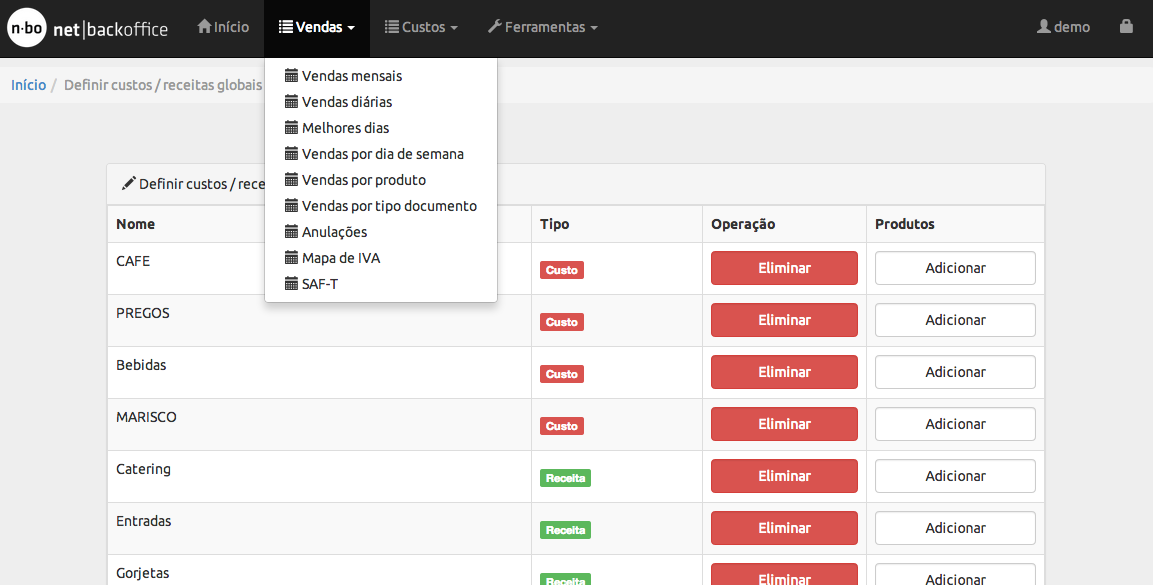Add products to the Catering row
The height and width of the screenshot is (585, 1153).
[x=955, y=475]
